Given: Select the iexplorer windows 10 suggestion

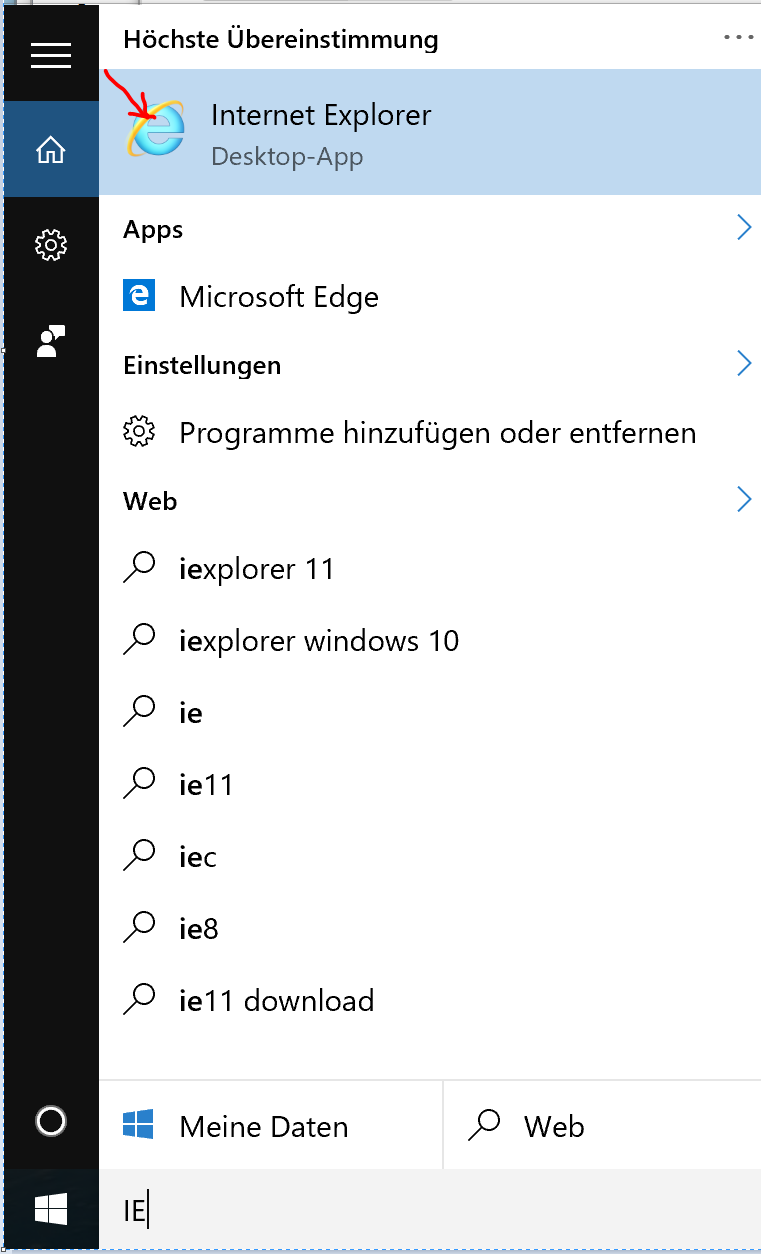Looking at the screenshot, I should (318, 641).
